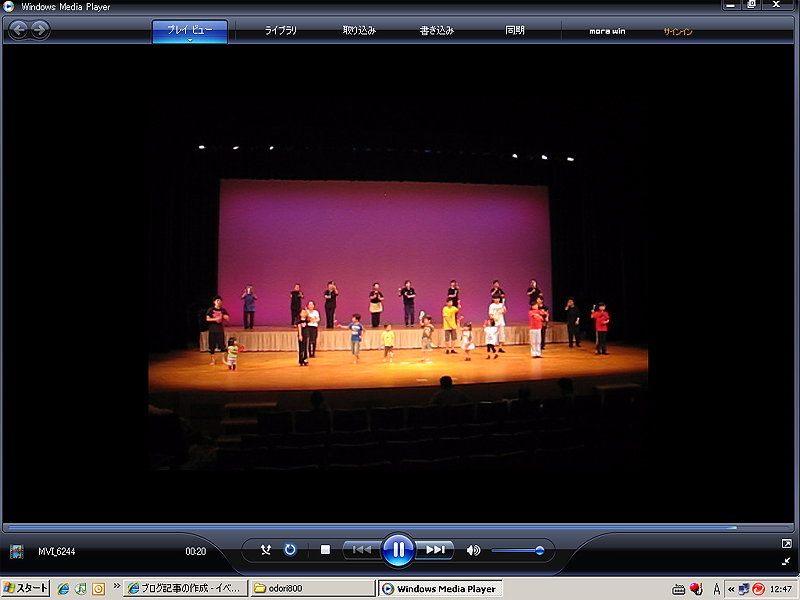Open the odori800 folder in taskbar
The width and height of the screenshot is (800, 600).
coord(313,588)
